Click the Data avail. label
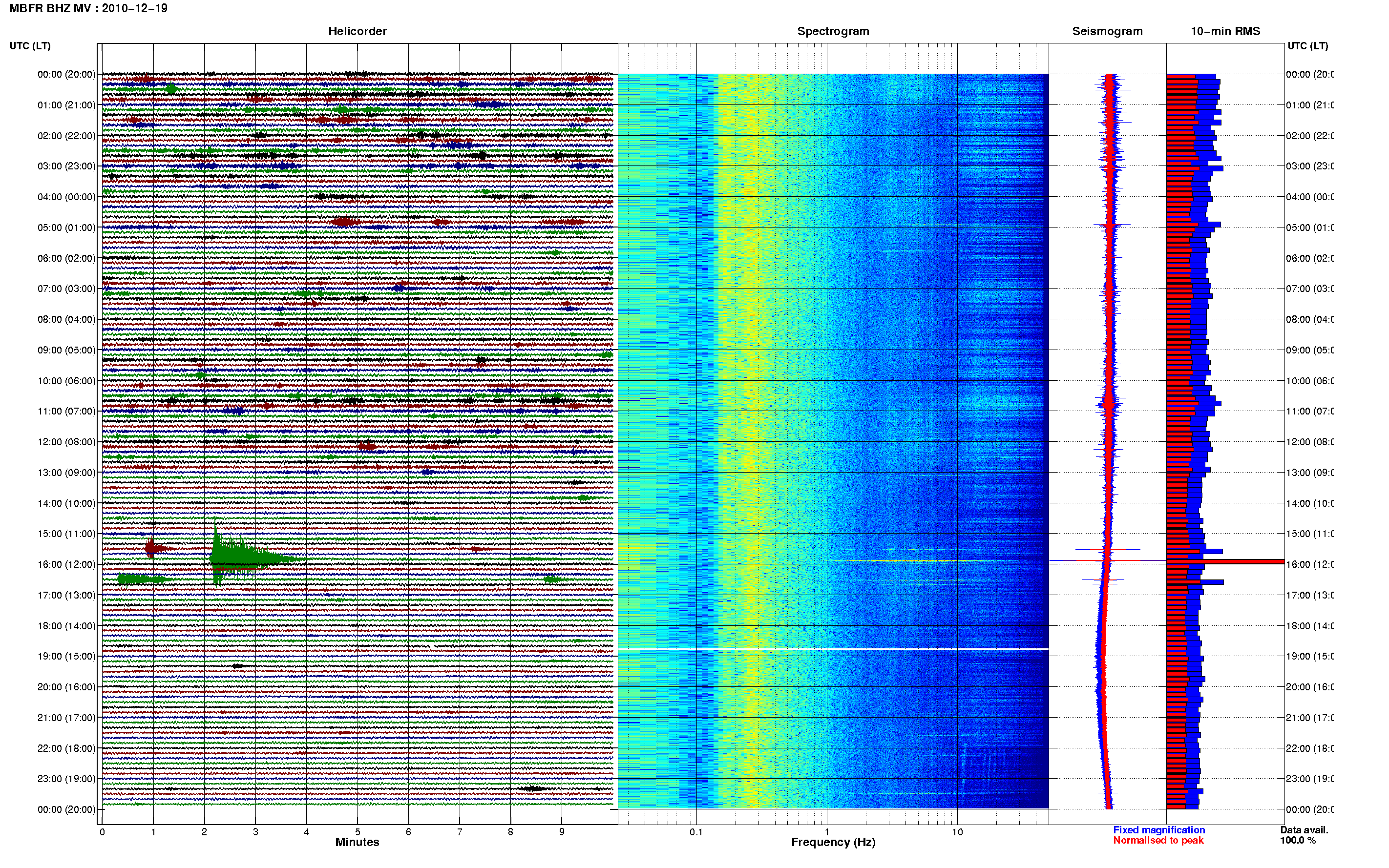Screen dimensions: 1389x868 (x=1304, y=830)
